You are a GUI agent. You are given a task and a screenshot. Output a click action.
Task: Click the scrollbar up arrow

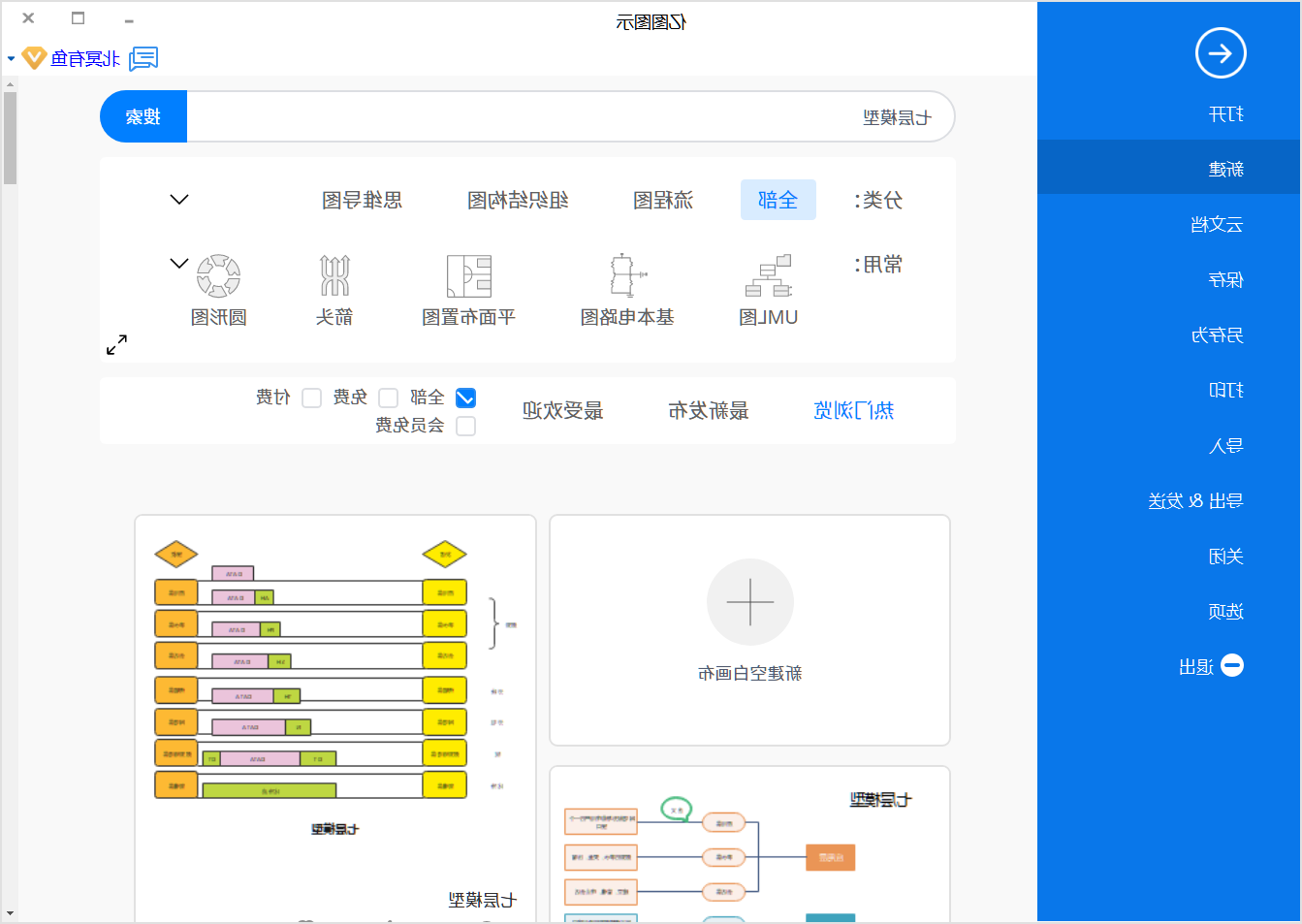point(10,83)
